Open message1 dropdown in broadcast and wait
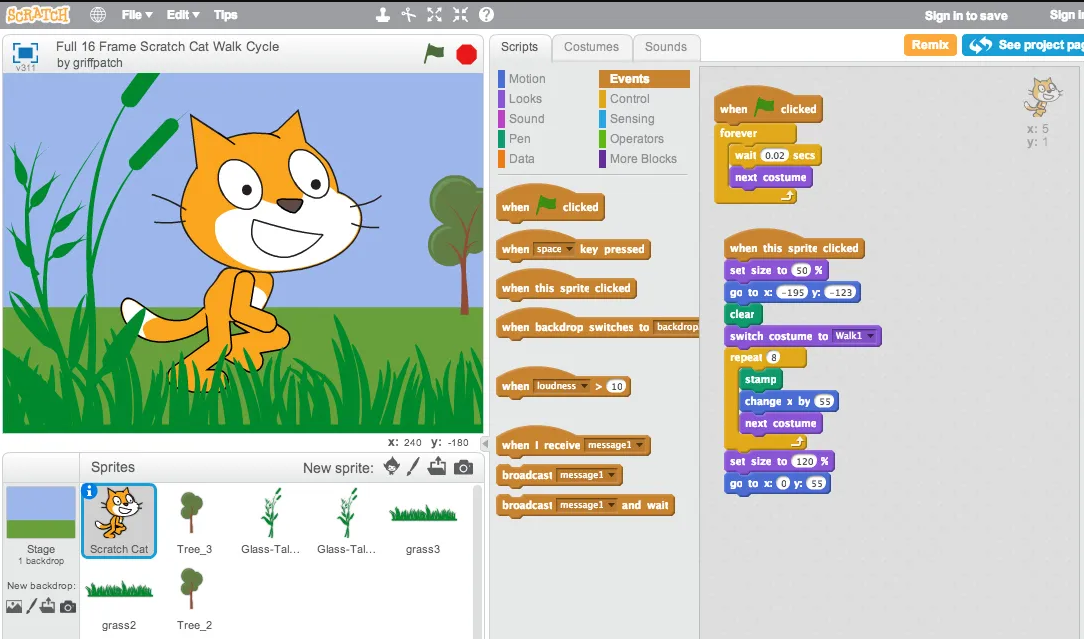This screenshot has width=1084, height=639. pyautogui.click(x=587, y=505)
